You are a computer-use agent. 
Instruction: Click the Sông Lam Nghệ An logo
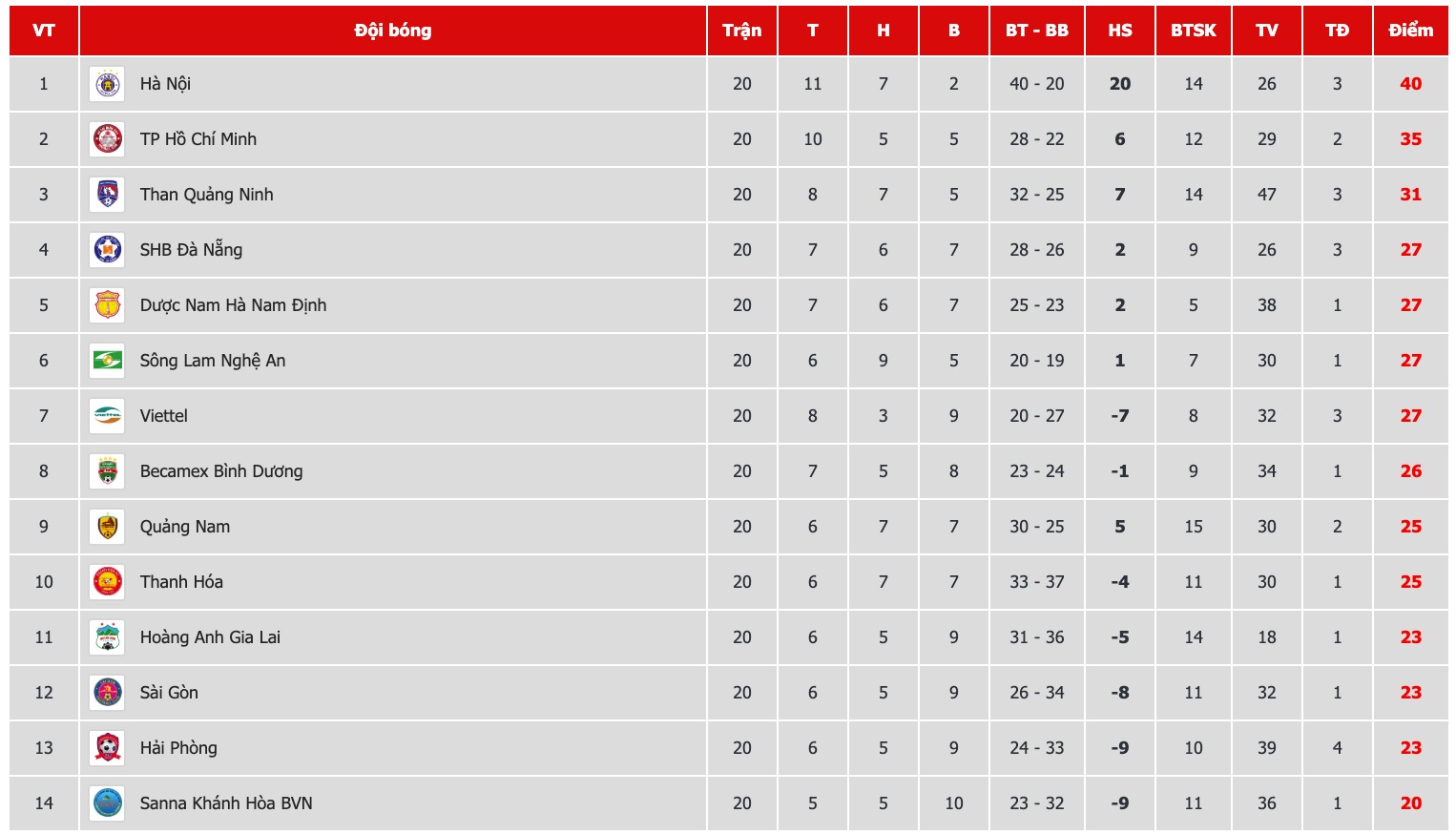pyautogui.click(x=108, y=361)
